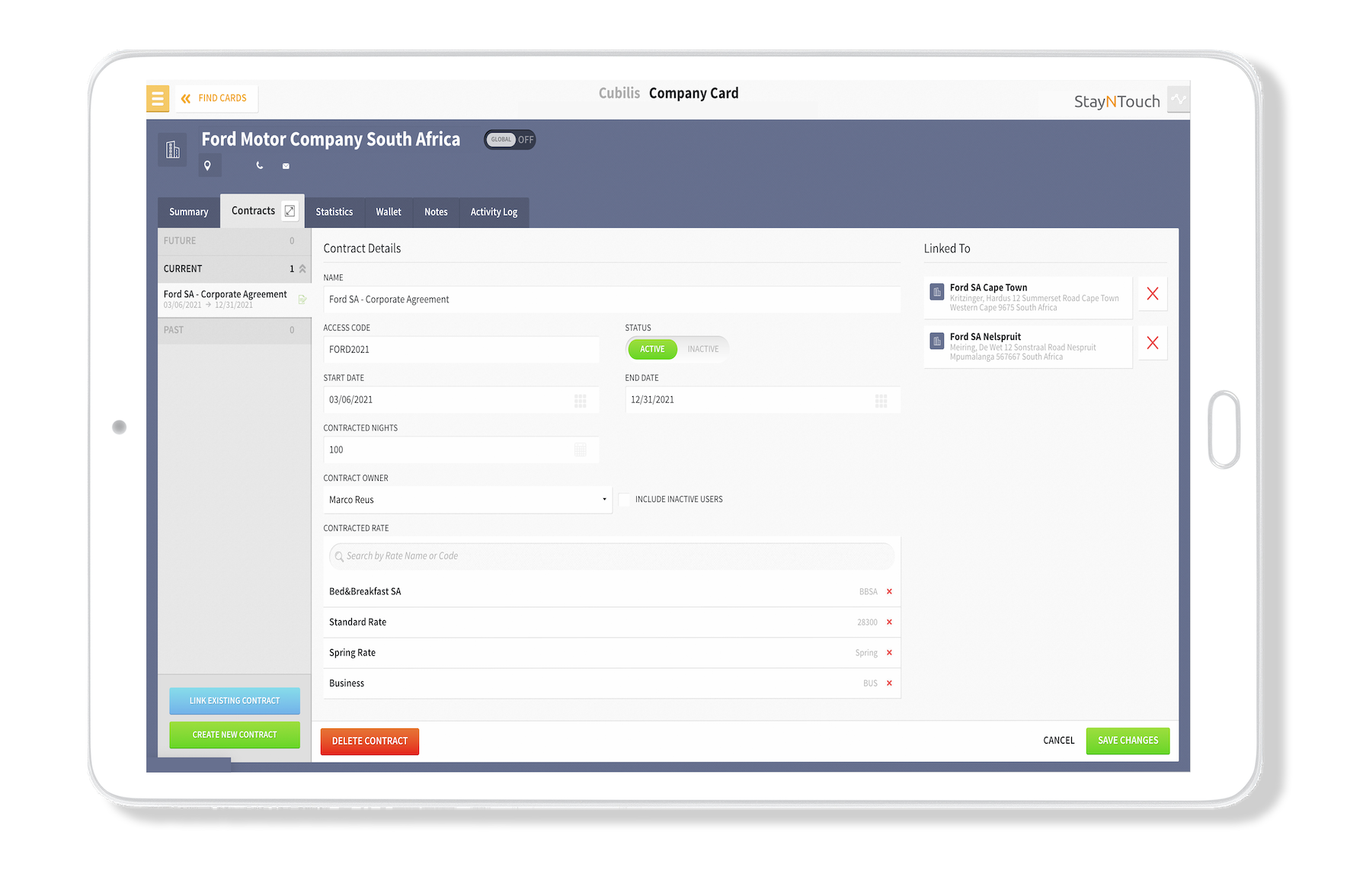Click the email envelope icon
The width and height of the screenshot is (1347, 896).
pyautogui.click(x=286, y=166)
